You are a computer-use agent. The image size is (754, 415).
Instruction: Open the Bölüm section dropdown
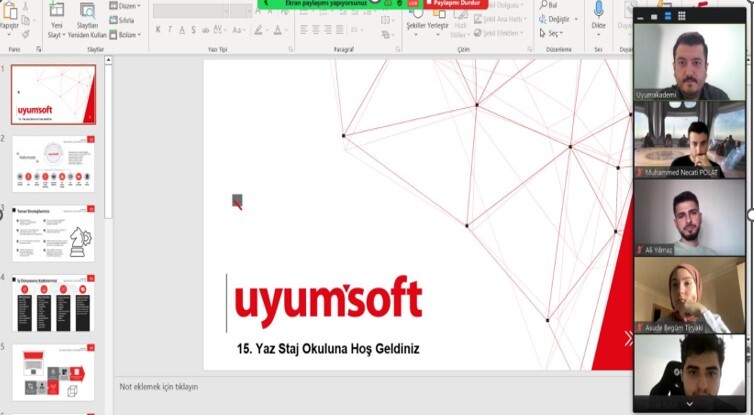pos(125,35)
